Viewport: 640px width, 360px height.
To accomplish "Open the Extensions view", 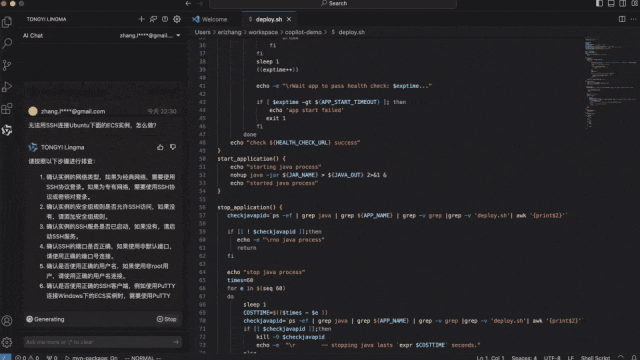I will 7,109.
